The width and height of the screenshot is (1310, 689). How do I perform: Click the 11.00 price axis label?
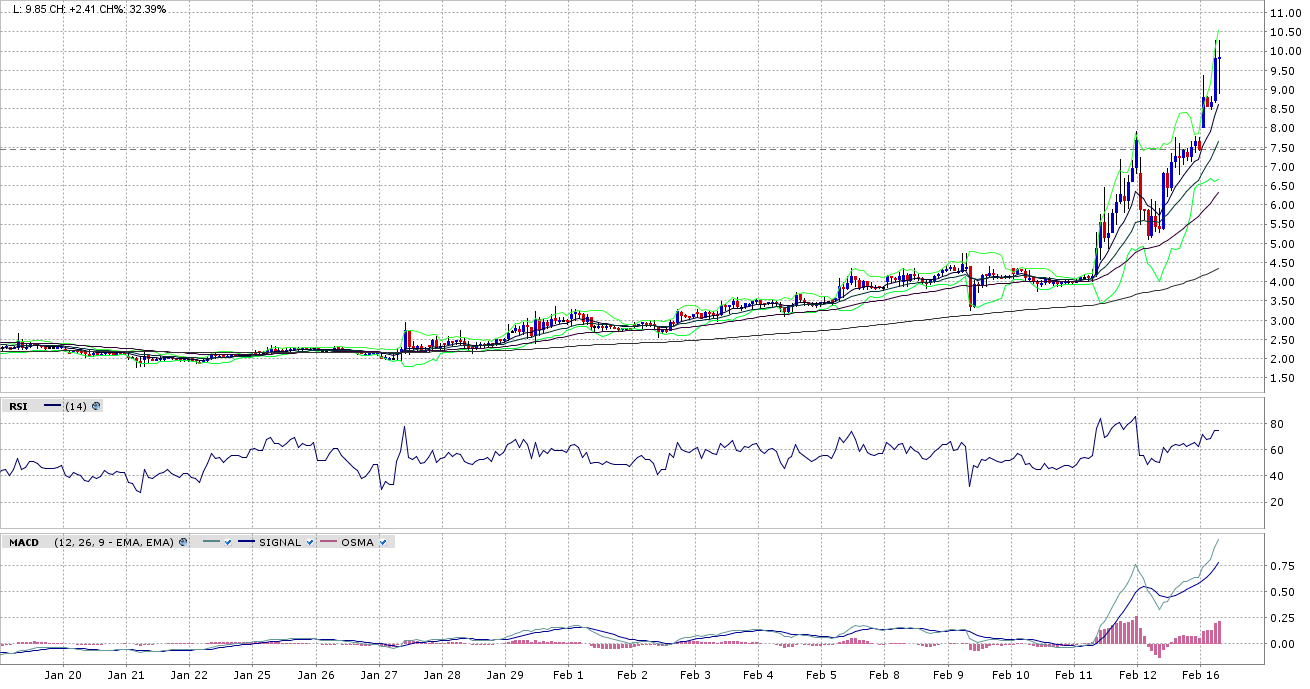1285,13
